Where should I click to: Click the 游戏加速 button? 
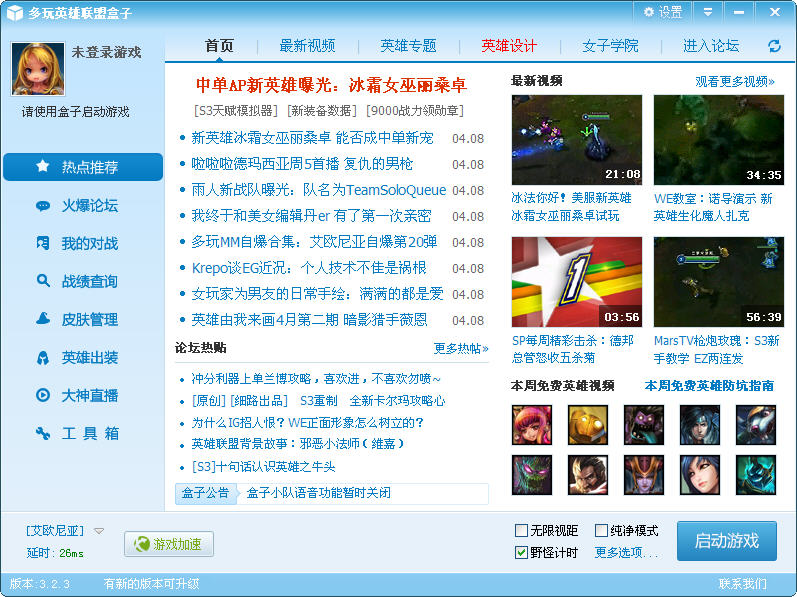[169, 544]
